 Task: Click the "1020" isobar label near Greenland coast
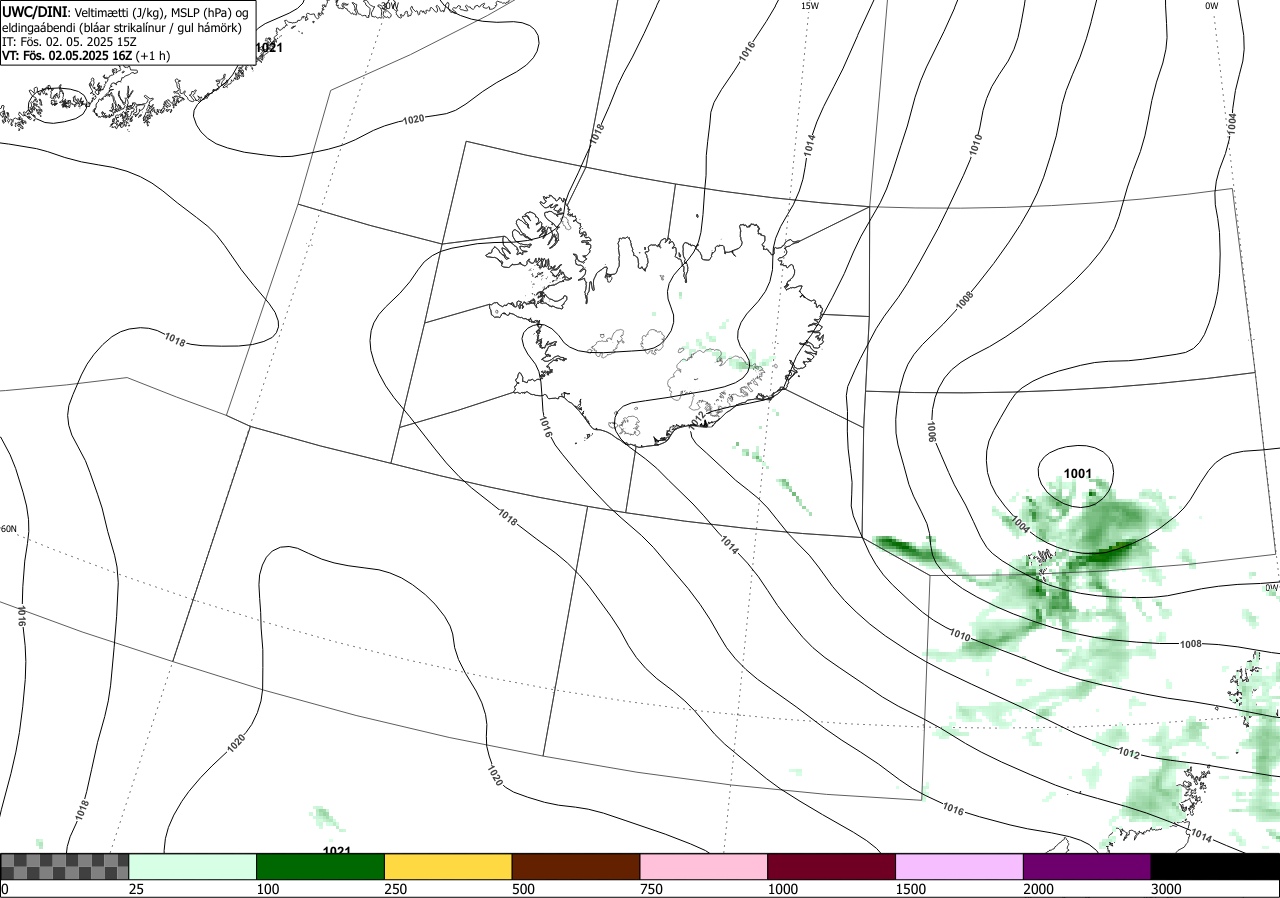[413, 120]
